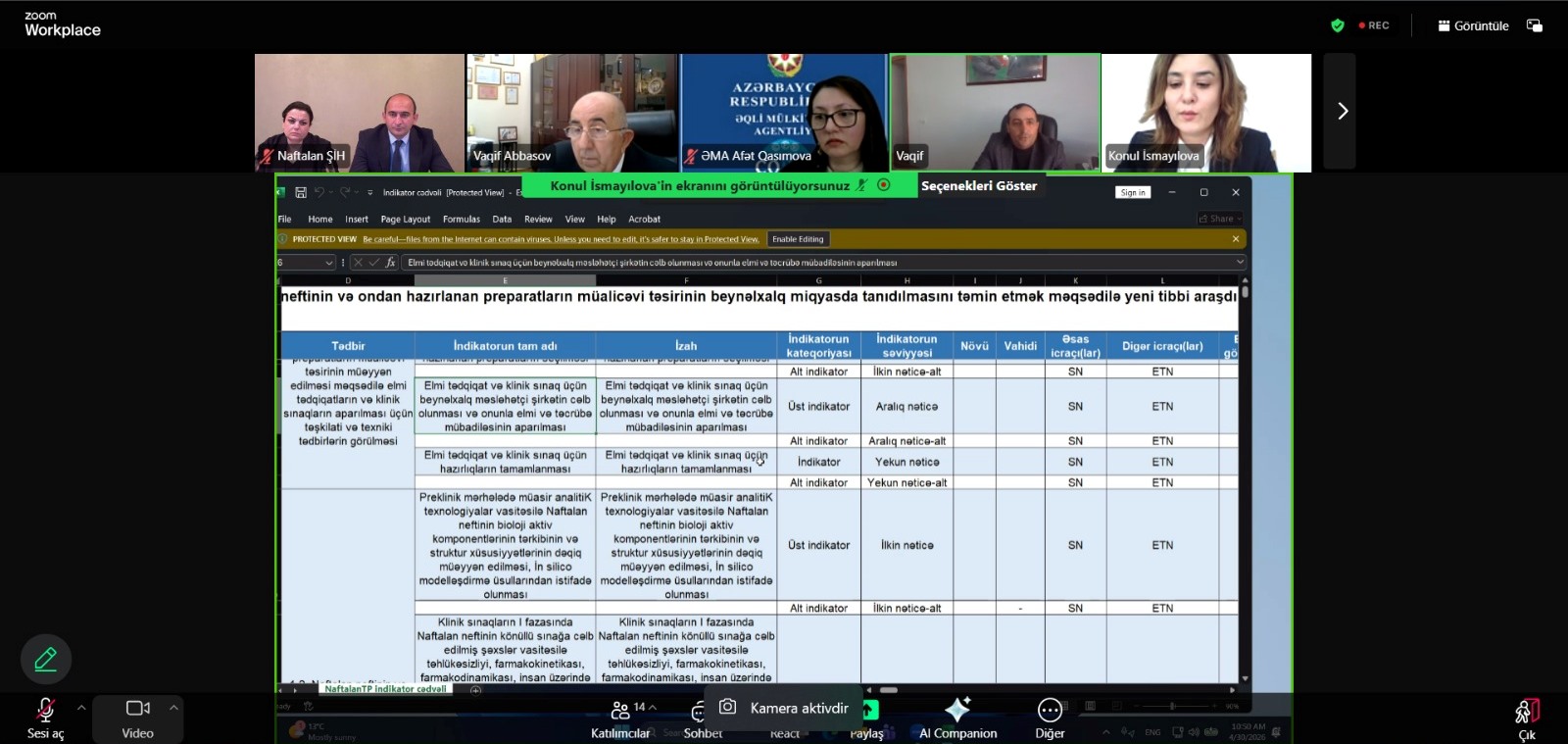
Task: Open Help ribbon tab
Action: (607, 220)
